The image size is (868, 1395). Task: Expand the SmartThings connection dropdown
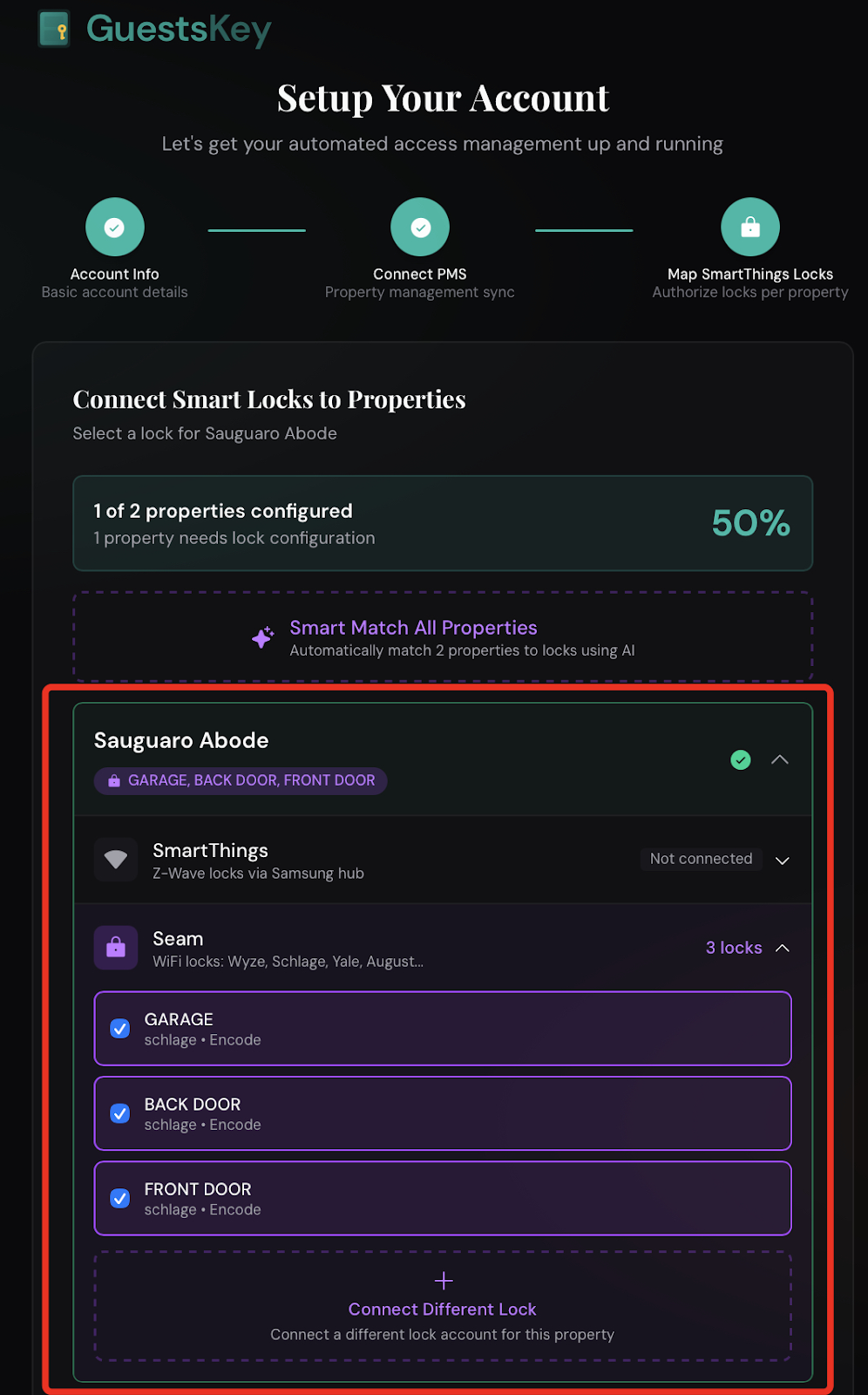(782, 860)
